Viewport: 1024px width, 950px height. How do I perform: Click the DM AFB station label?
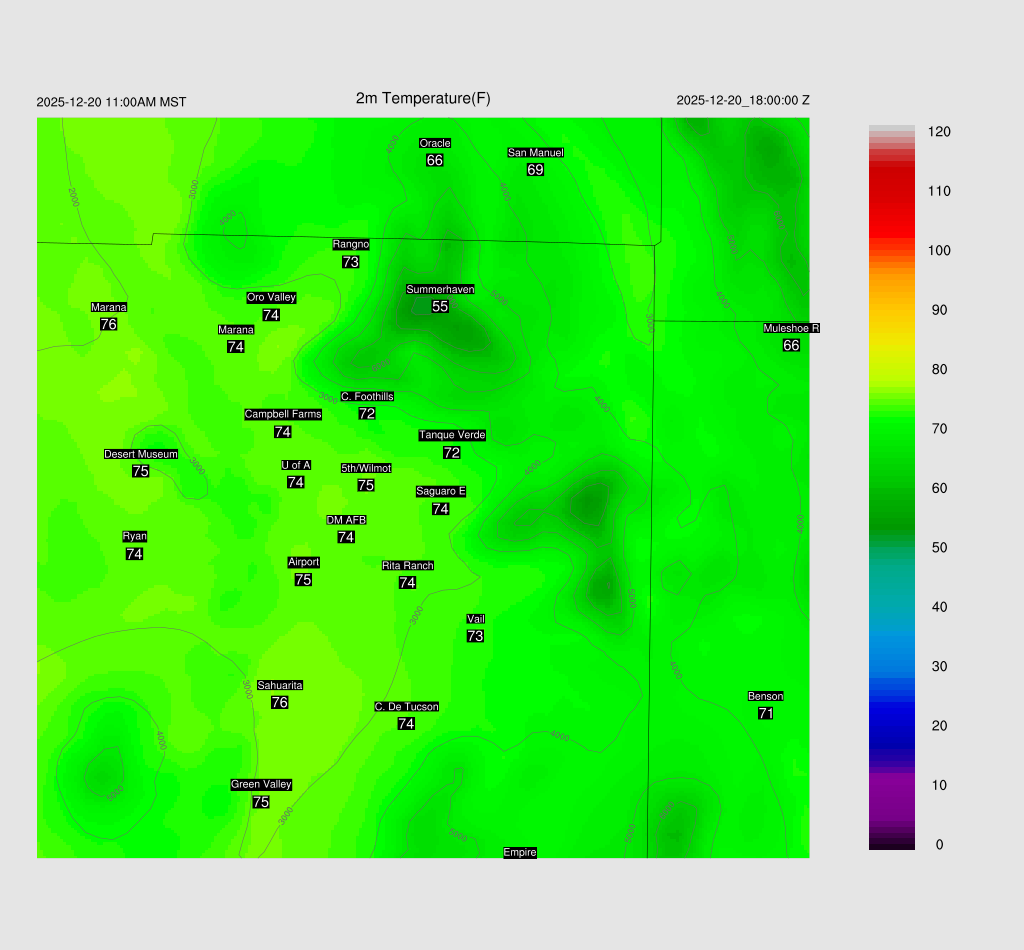click(346, 521)
